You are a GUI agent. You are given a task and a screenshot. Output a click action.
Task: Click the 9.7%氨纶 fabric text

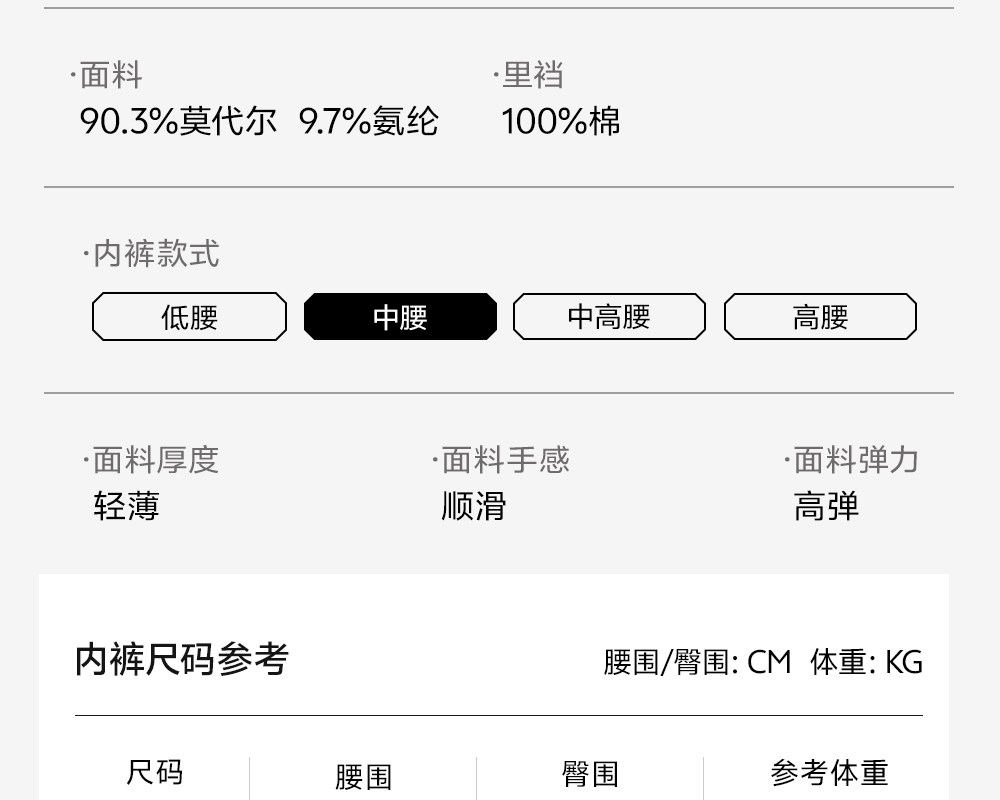[x=369, y=121]
